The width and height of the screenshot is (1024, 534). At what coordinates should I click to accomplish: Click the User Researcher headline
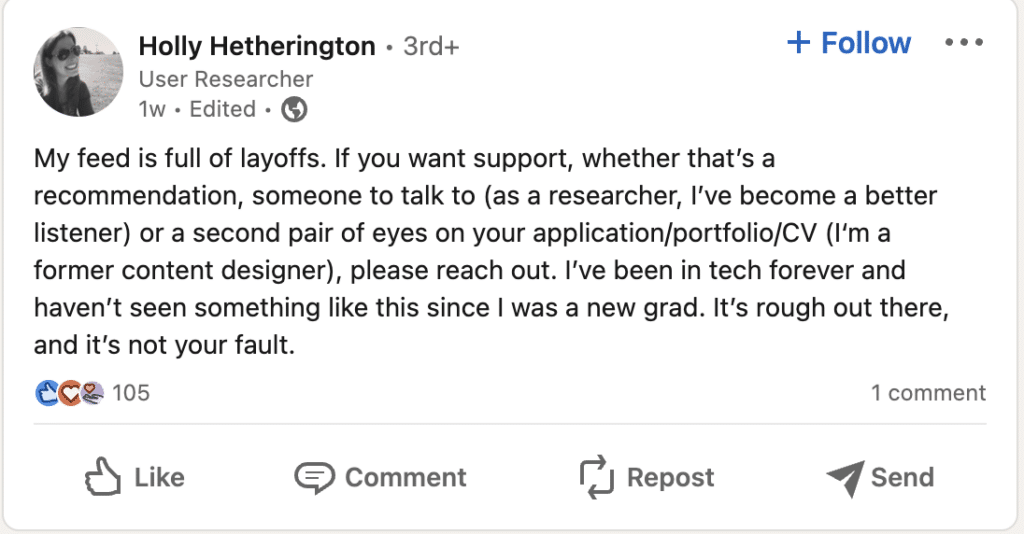click(x=226, y=79)
